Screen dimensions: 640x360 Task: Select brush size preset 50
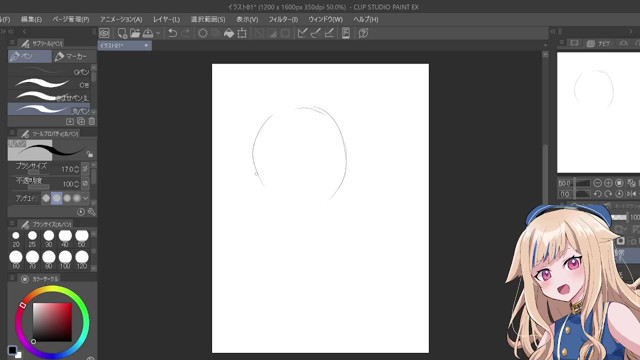[x=82, y=238]
